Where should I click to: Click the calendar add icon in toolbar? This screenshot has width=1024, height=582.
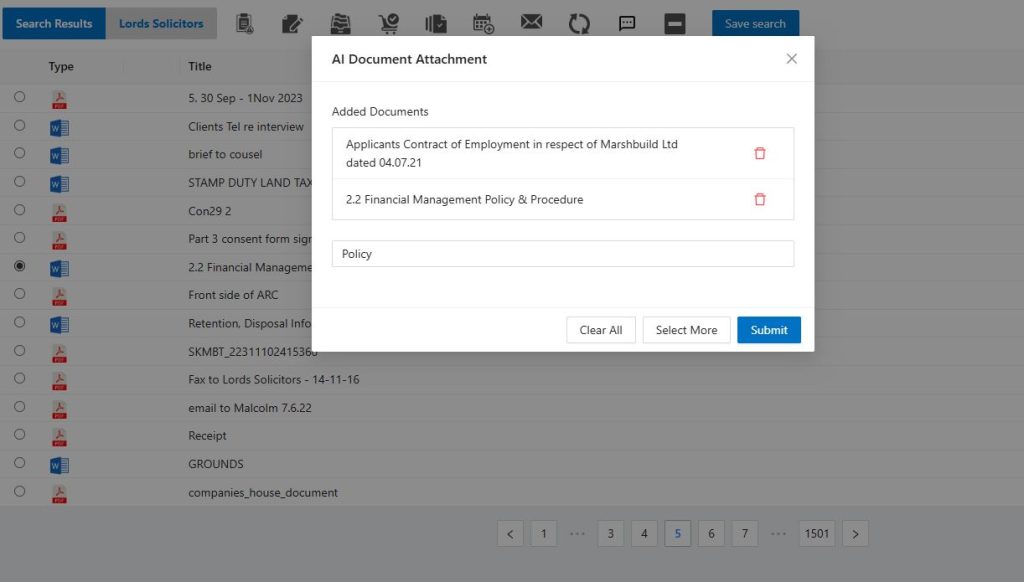(x=483, y=23)
